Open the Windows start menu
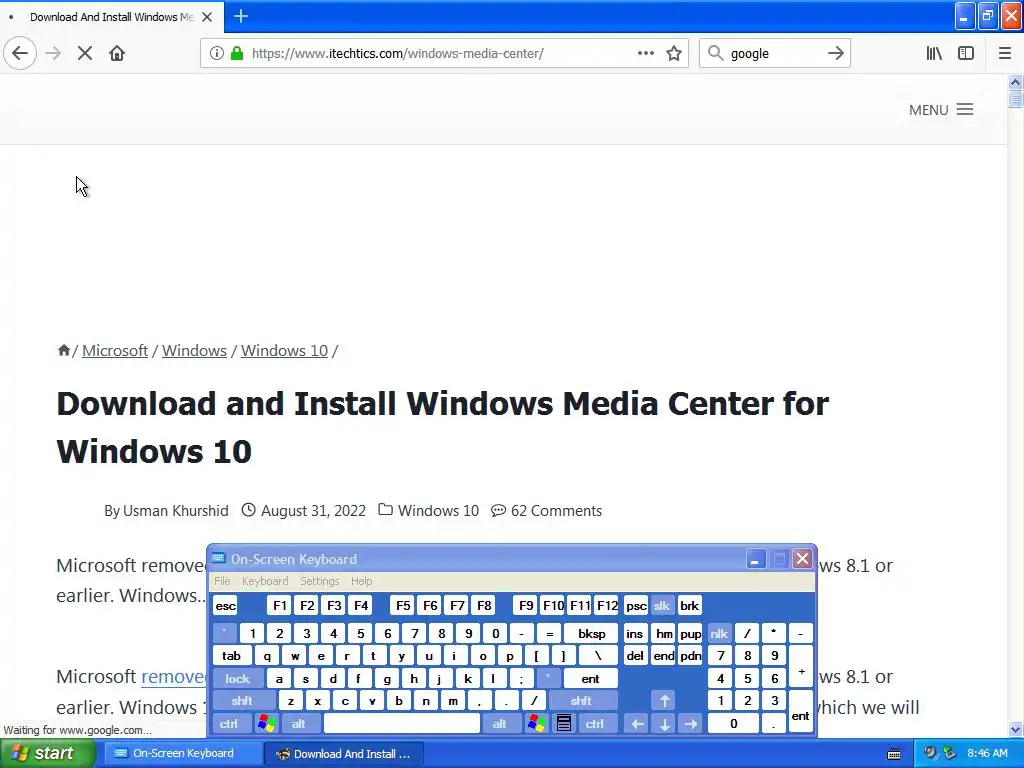The width and height of the screenshot is (1024, 768). tap(48, 754)
